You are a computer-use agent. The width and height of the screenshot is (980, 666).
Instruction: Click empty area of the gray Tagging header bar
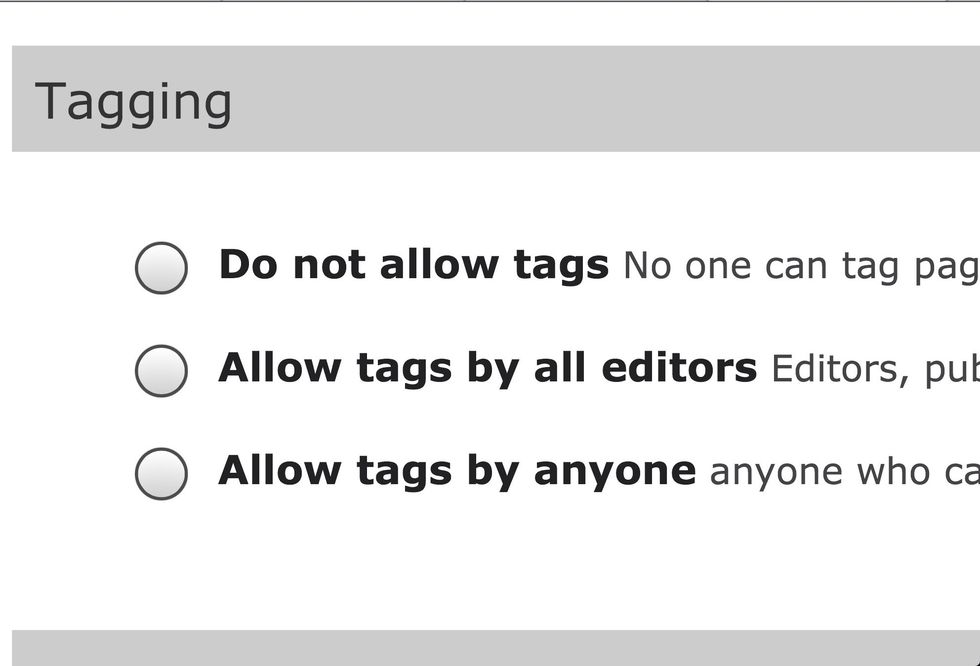[600, 99]
